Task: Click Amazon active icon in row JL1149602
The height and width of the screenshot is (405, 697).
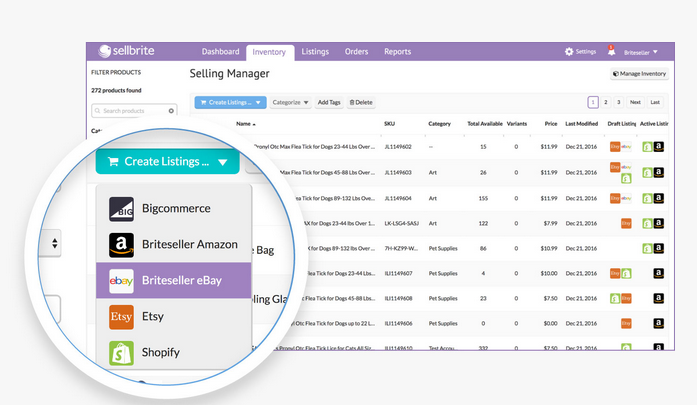Action: [659, 147]
